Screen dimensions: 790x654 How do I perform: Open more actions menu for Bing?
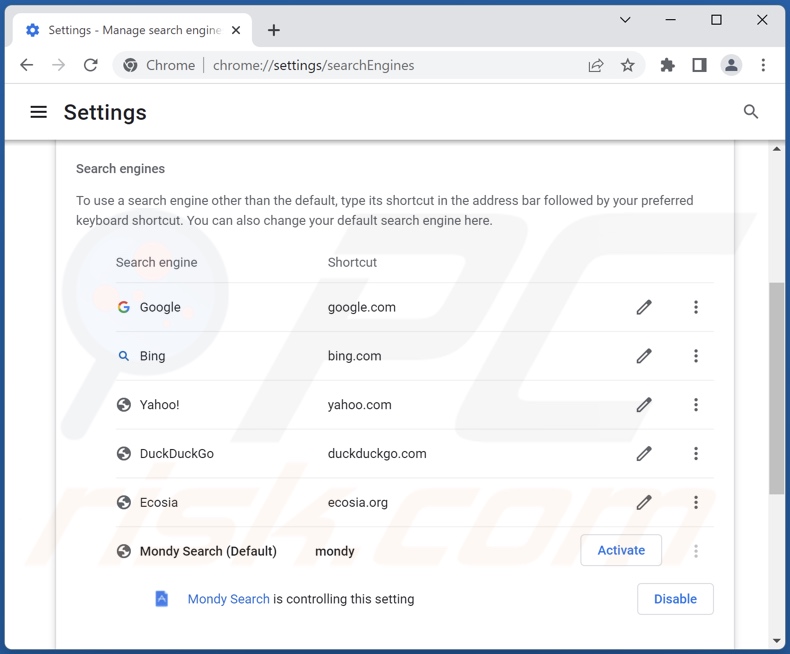(696, 356)
